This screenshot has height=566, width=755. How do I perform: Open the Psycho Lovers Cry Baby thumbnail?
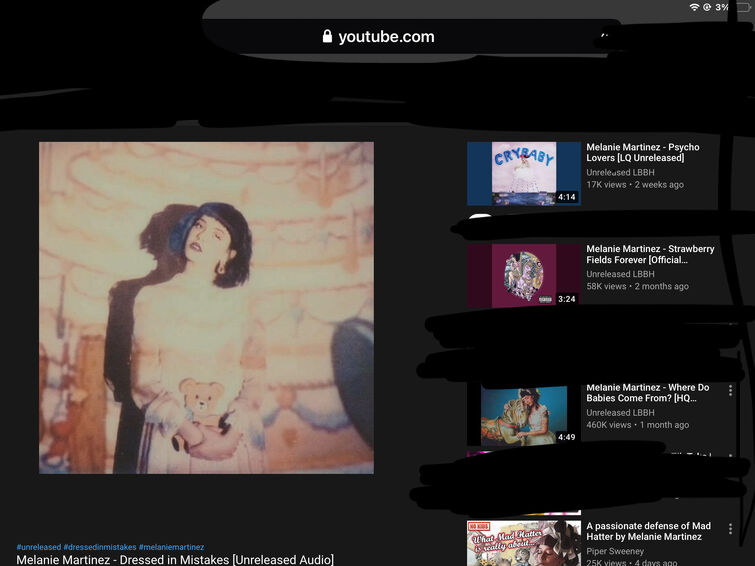point(524,173)
